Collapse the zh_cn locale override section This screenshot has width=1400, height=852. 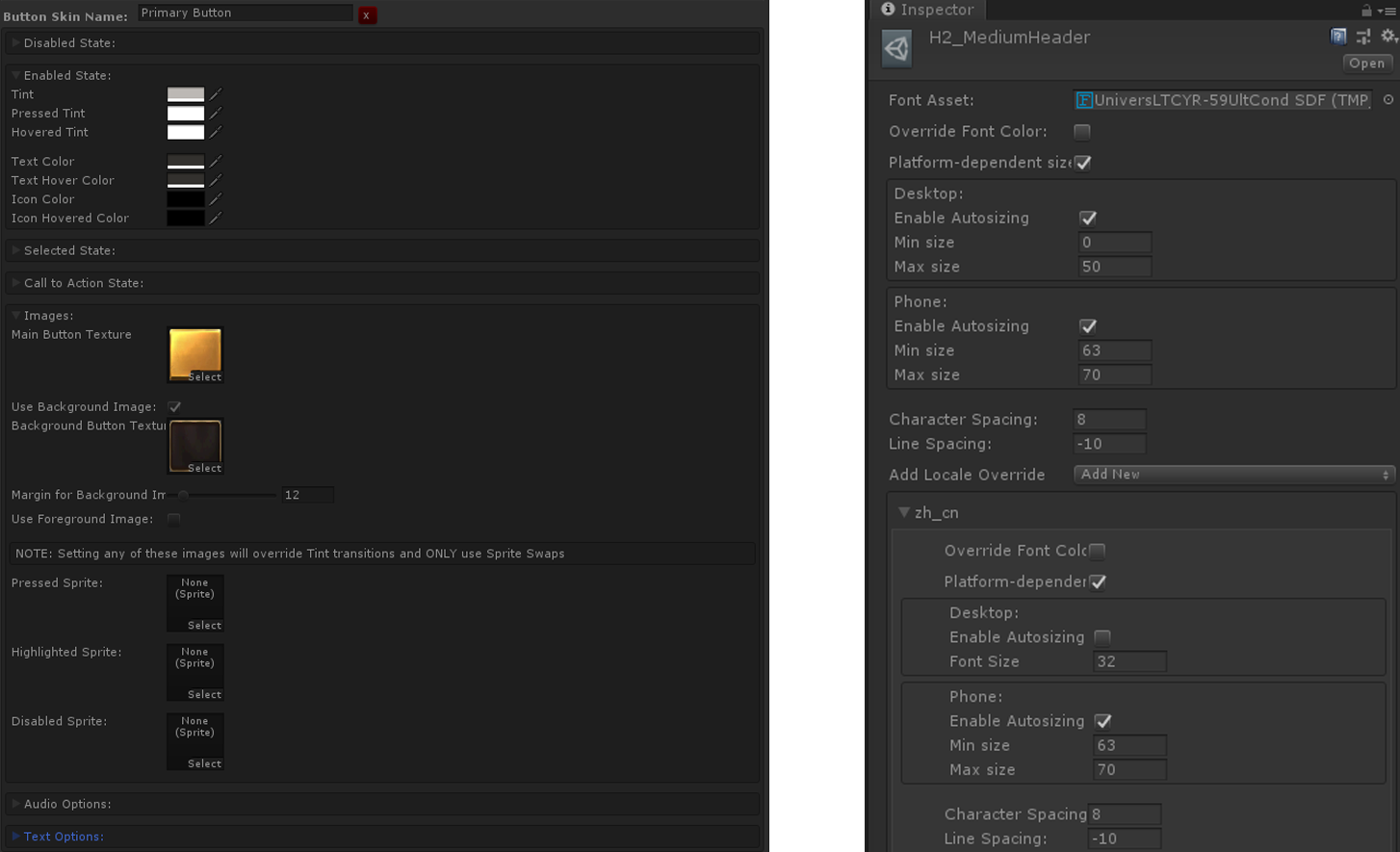[x=903, y=512]
